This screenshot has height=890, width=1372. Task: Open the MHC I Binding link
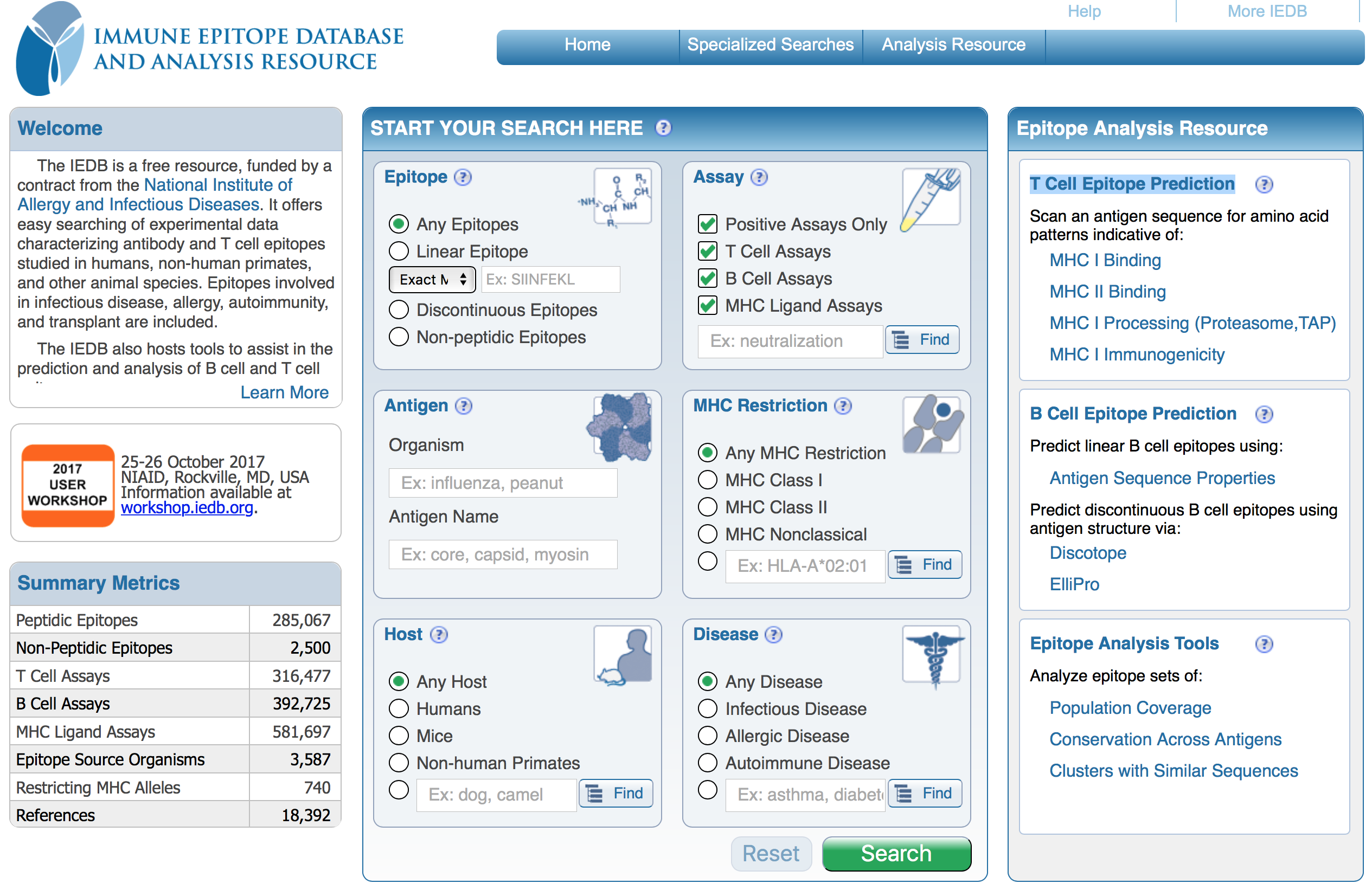tap(1105, 260)
